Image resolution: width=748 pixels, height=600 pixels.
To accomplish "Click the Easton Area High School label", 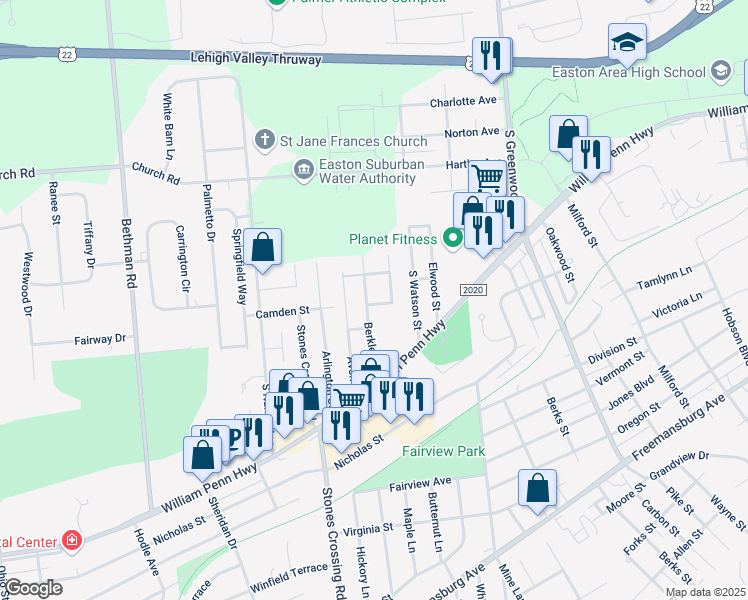I will coord(629,72).
